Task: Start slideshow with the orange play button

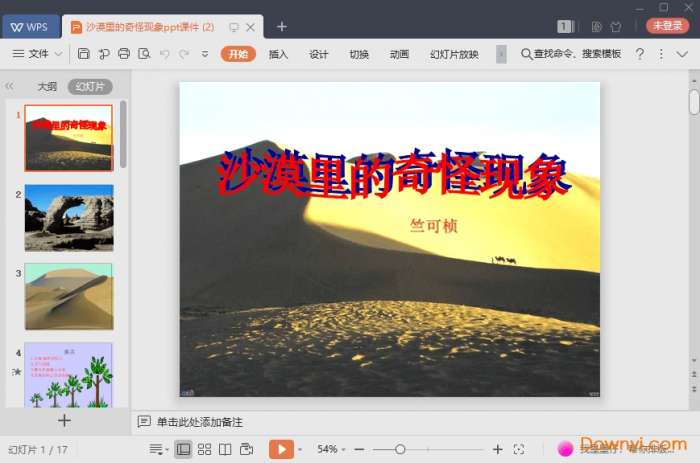Action: 281,449
